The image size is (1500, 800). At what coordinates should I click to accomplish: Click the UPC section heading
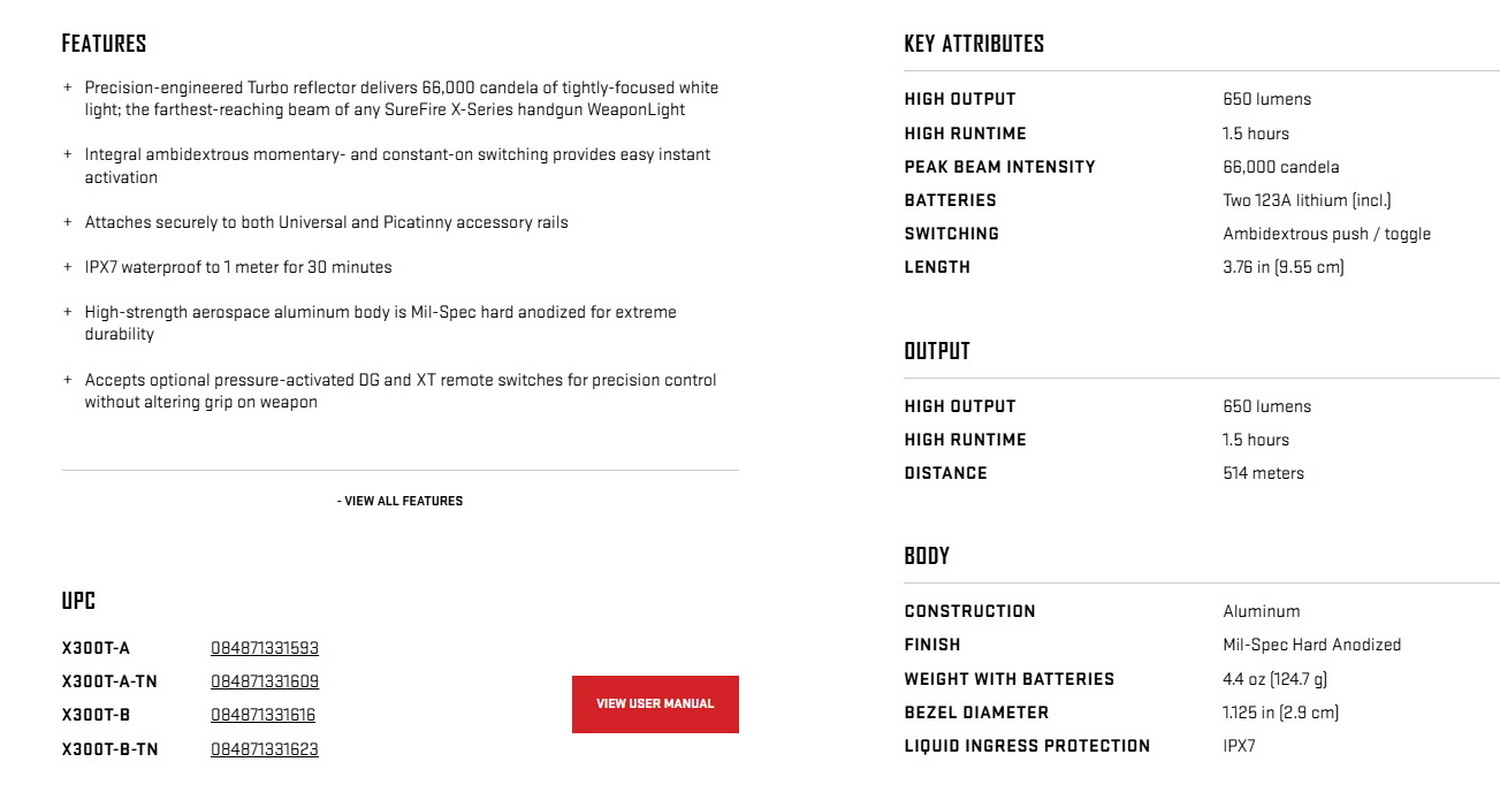pyautogui.click(x=78, y=601)
